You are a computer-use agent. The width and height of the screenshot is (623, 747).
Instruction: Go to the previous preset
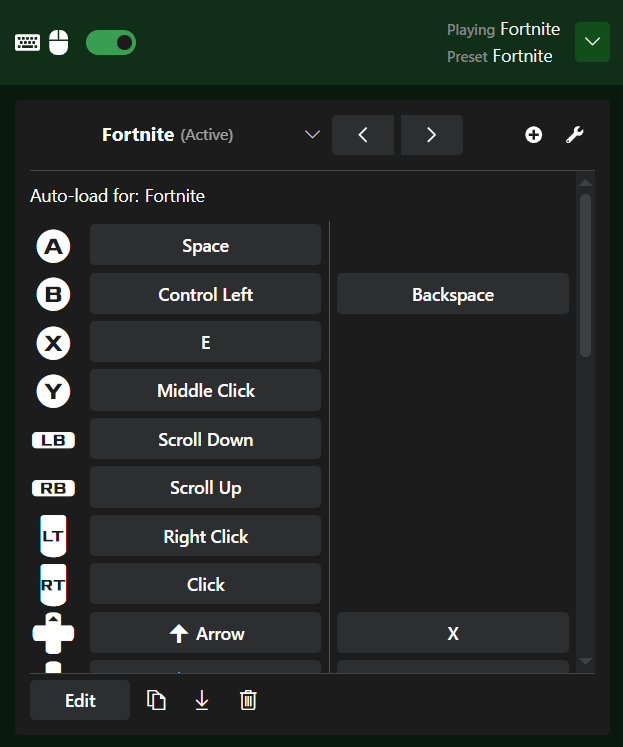tap(363, 135)
